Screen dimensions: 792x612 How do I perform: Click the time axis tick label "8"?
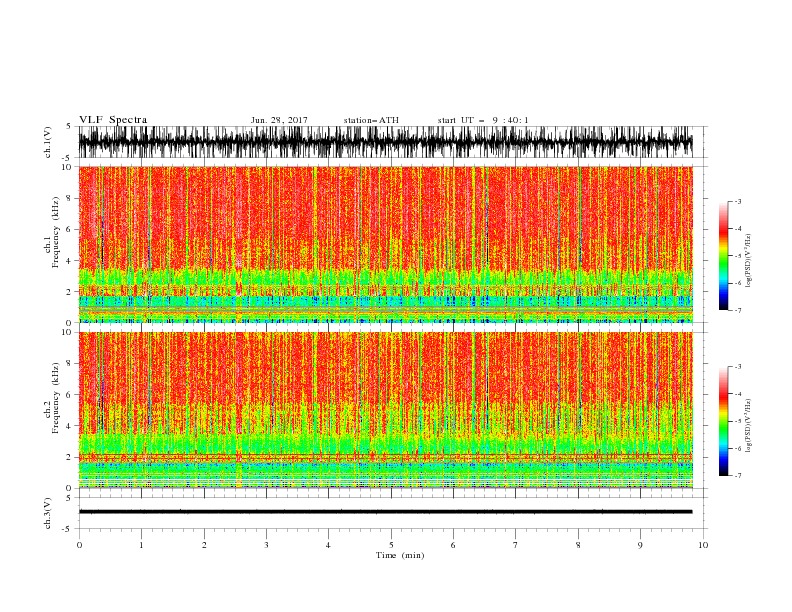(578, 545)
